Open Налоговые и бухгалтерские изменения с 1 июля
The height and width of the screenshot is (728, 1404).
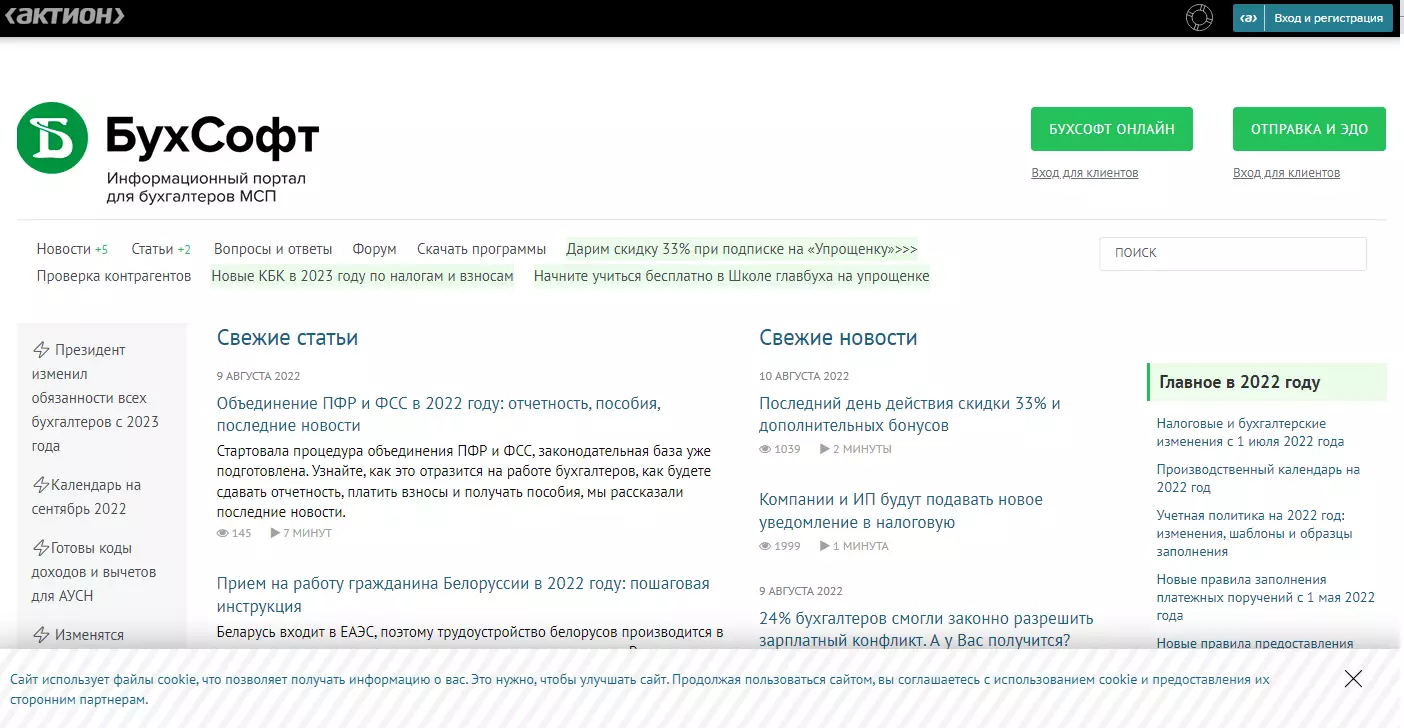(x=1250, y=432)
